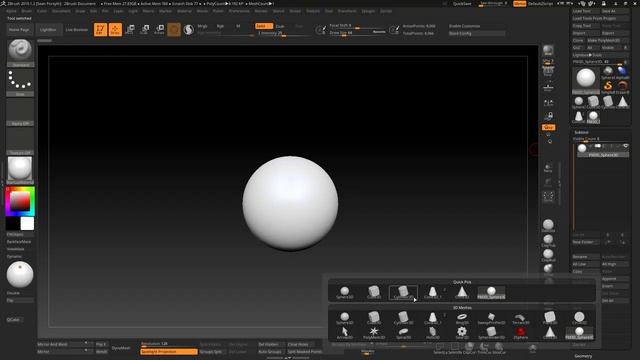This screenshot has height=360, width=640.
Task: Collapse the Subtool section header
Action: [581, 132]
